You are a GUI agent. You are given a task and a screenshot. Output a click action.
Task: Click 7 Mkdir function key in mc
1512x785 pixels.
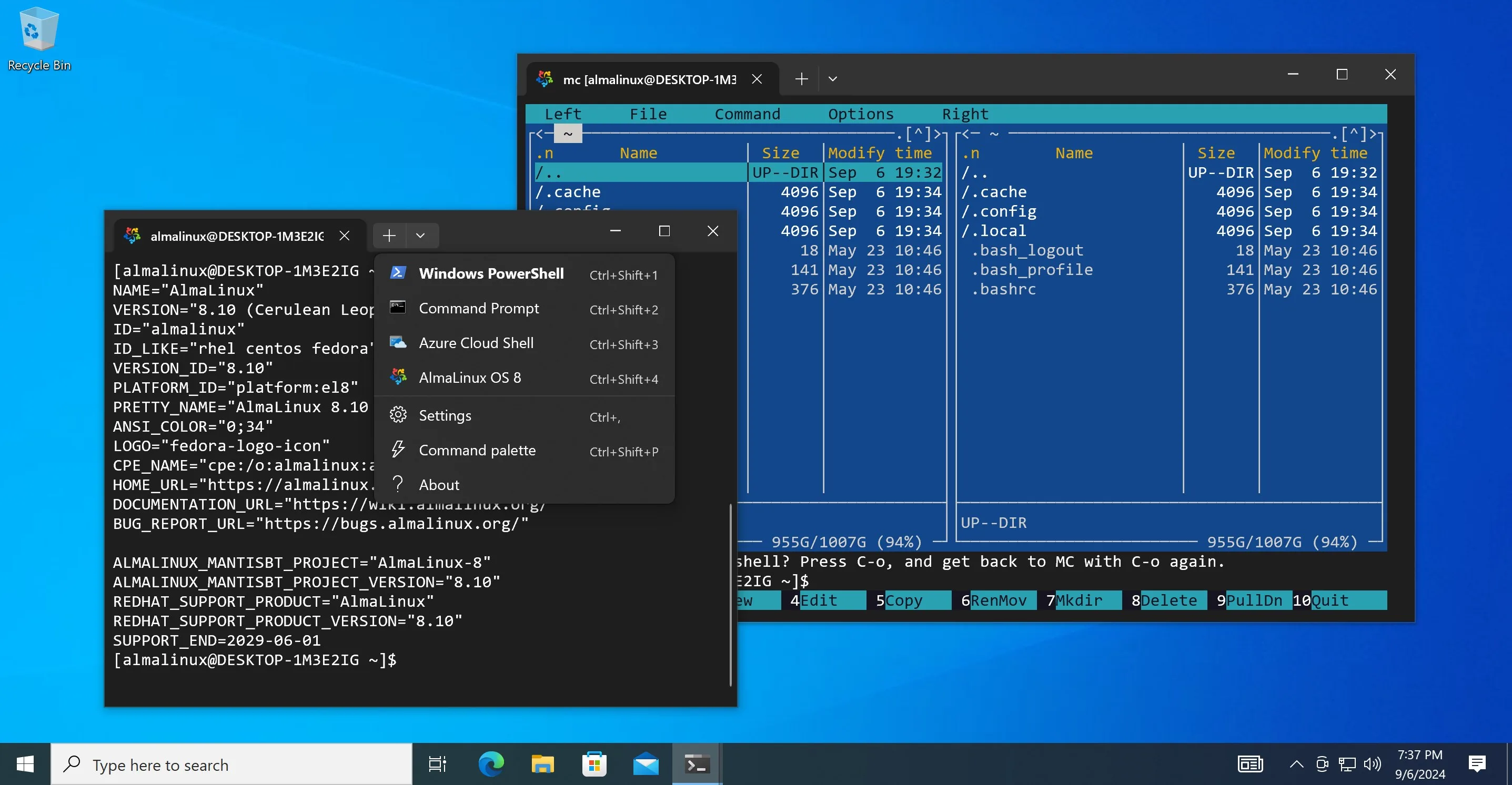tap(1084, 601)
